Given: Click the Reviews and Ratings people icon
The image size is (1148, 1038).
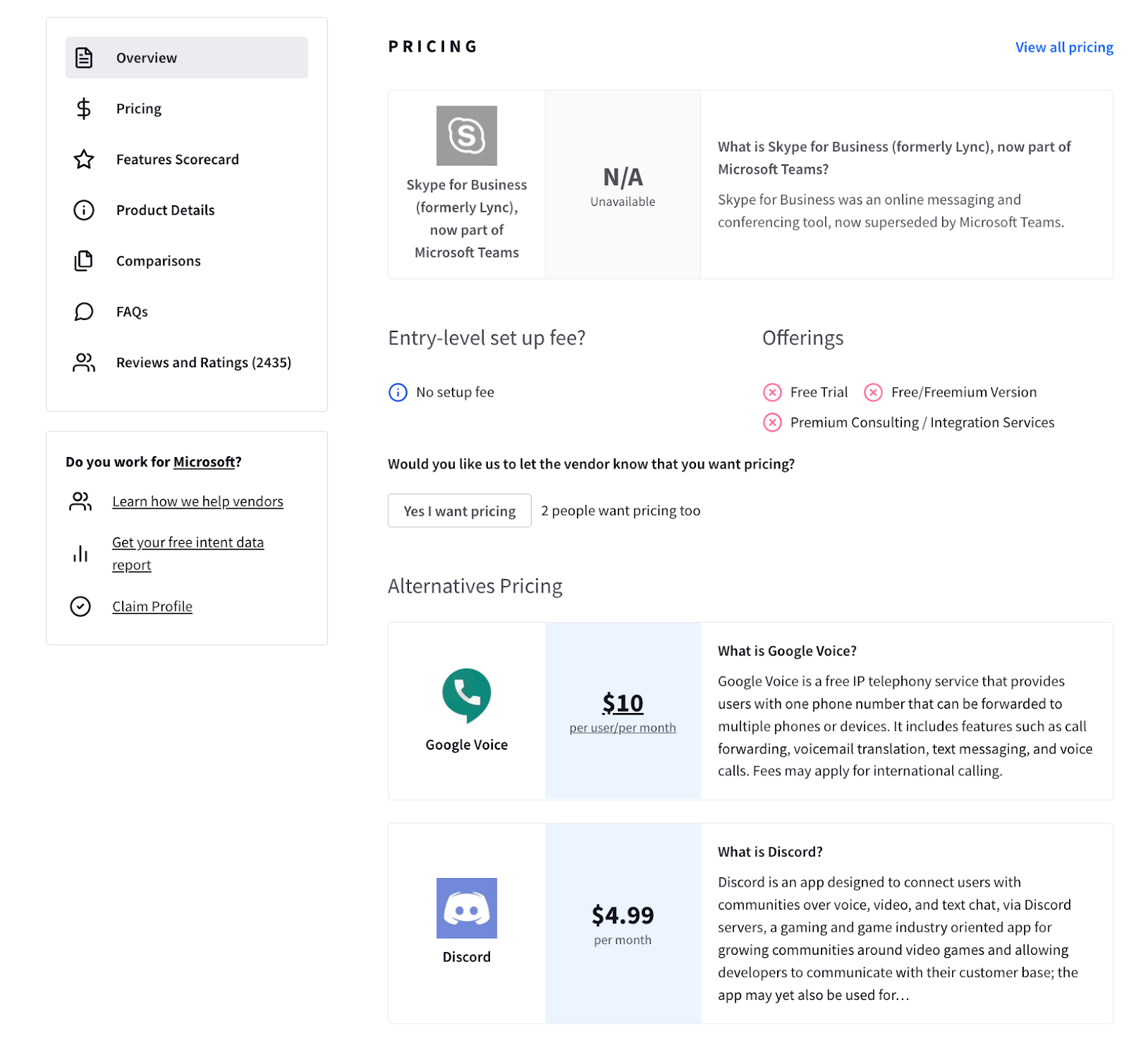Looking at the screenshot, I should 84,362.
